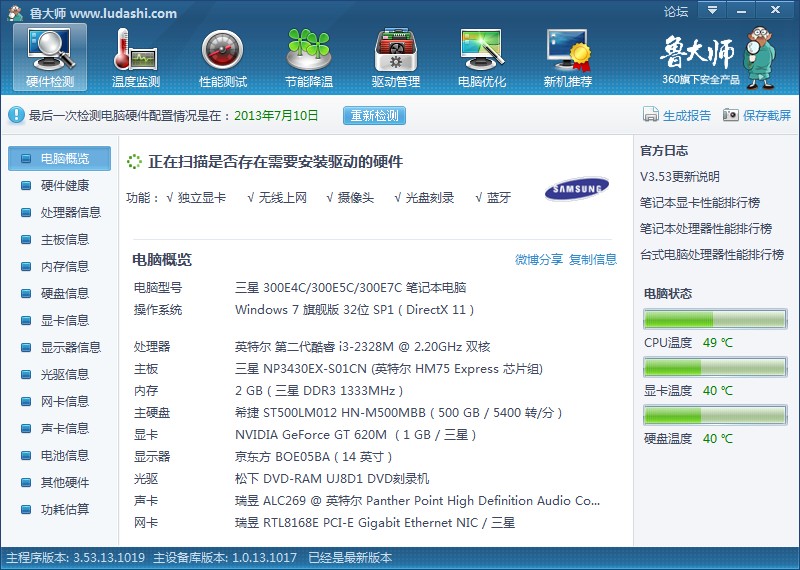The height and width of the screenshot is (570, 800).
Task: Click the 显卡温度 progress bar
Action: point(715,367)
